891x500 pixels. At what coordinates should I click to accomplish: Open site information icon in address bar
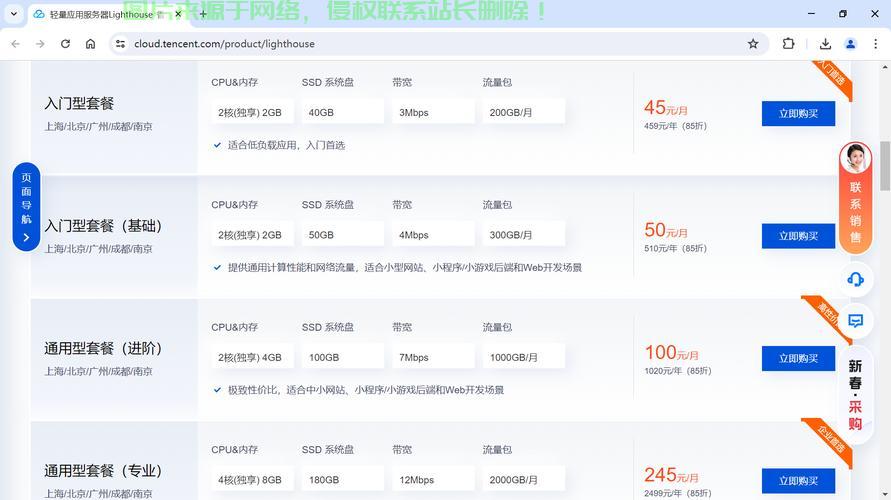pos(120,44)
